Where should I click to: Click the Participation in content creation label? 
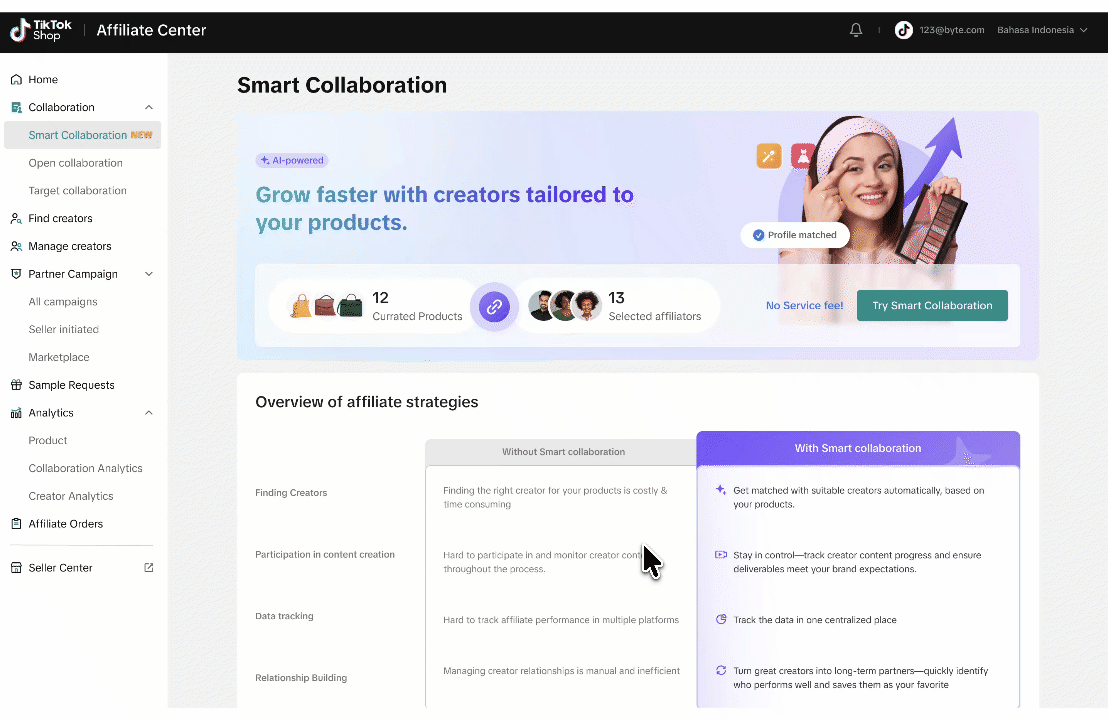(x=325, y=555)
